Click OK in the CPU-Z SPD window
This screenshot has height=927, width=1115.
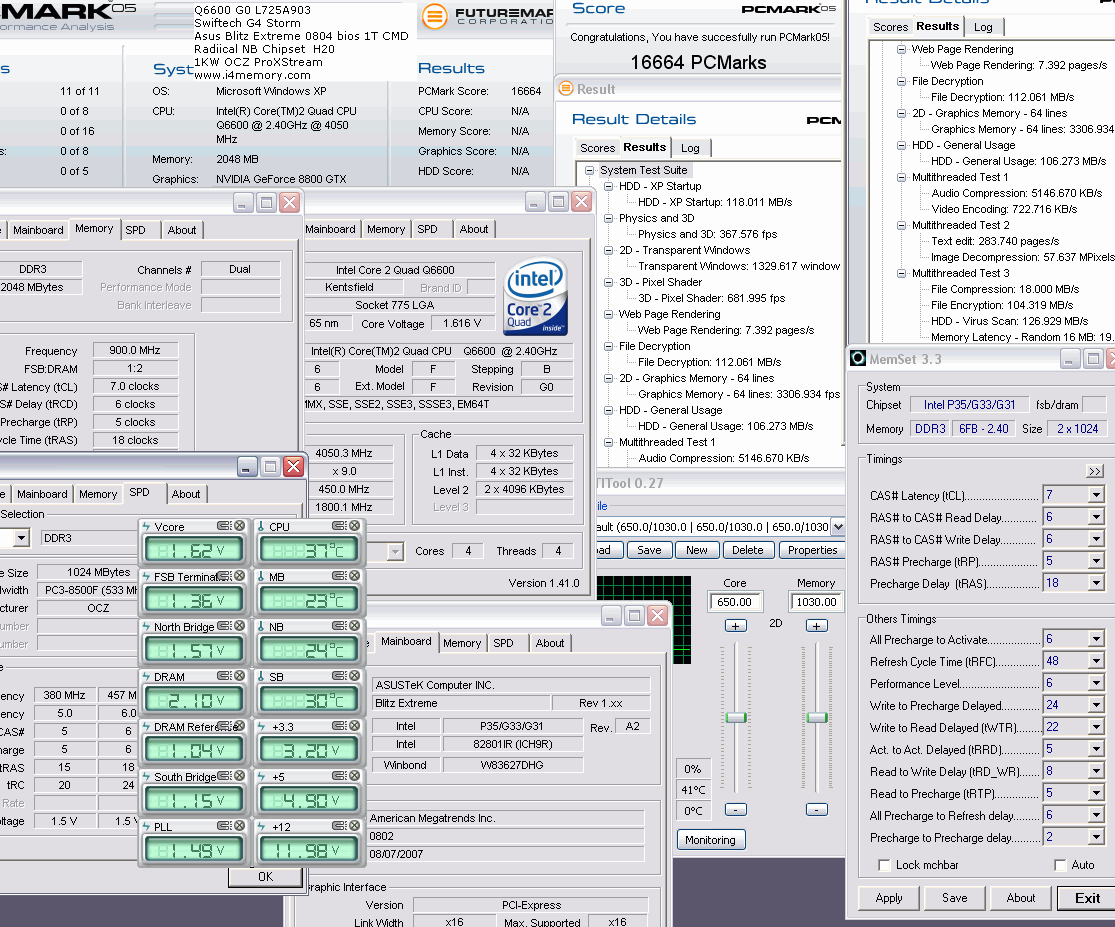[x=265, y=877]
